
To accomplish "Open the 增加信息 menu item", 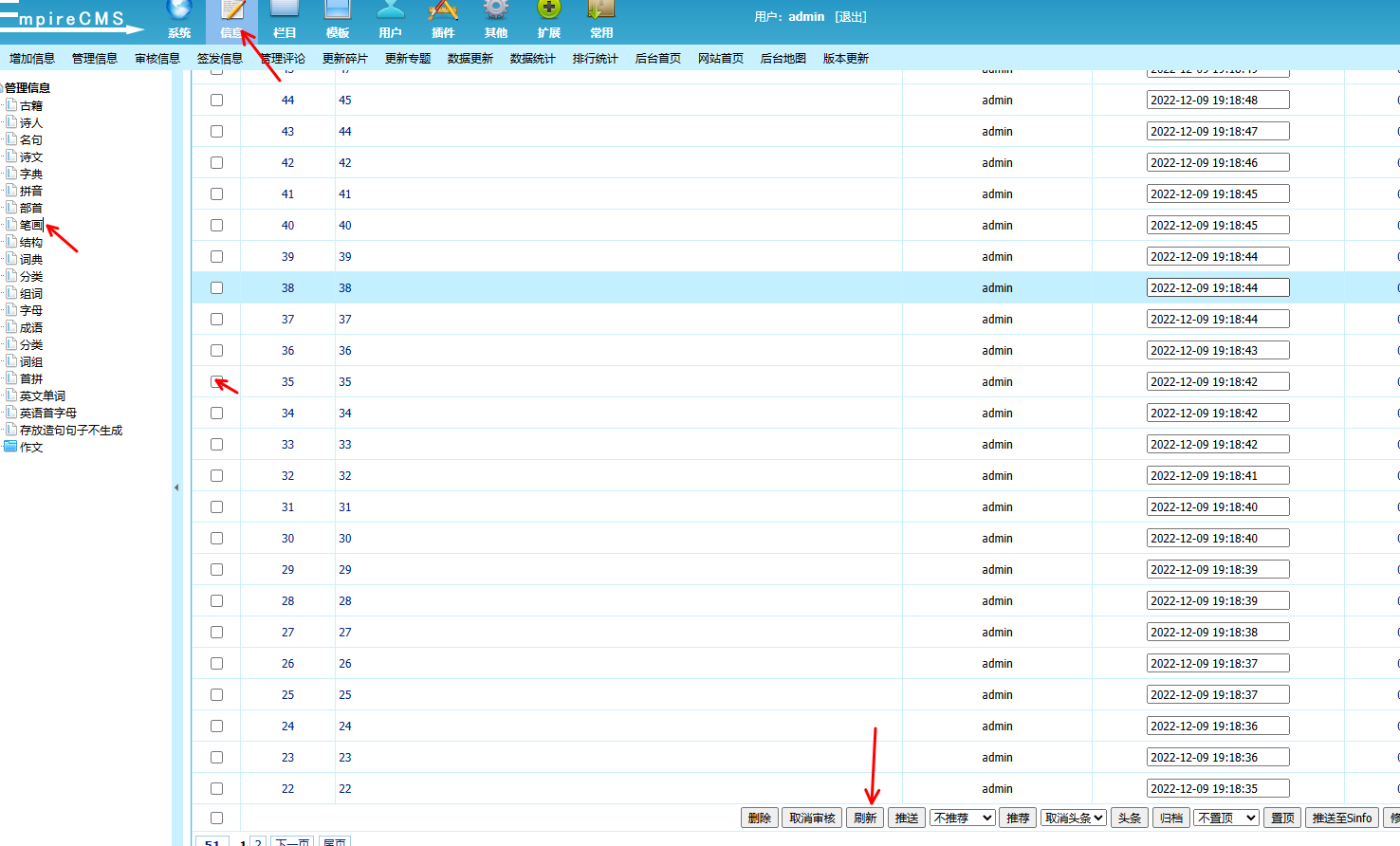I will [32, 59].
